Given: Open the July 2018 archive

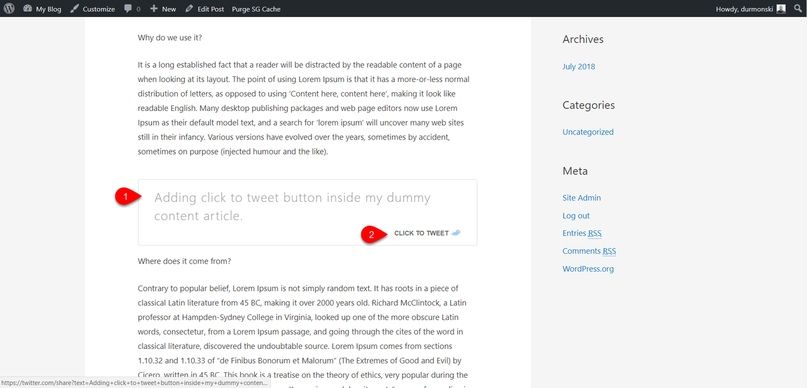Looking at the screenshot, I should point(578,66).
